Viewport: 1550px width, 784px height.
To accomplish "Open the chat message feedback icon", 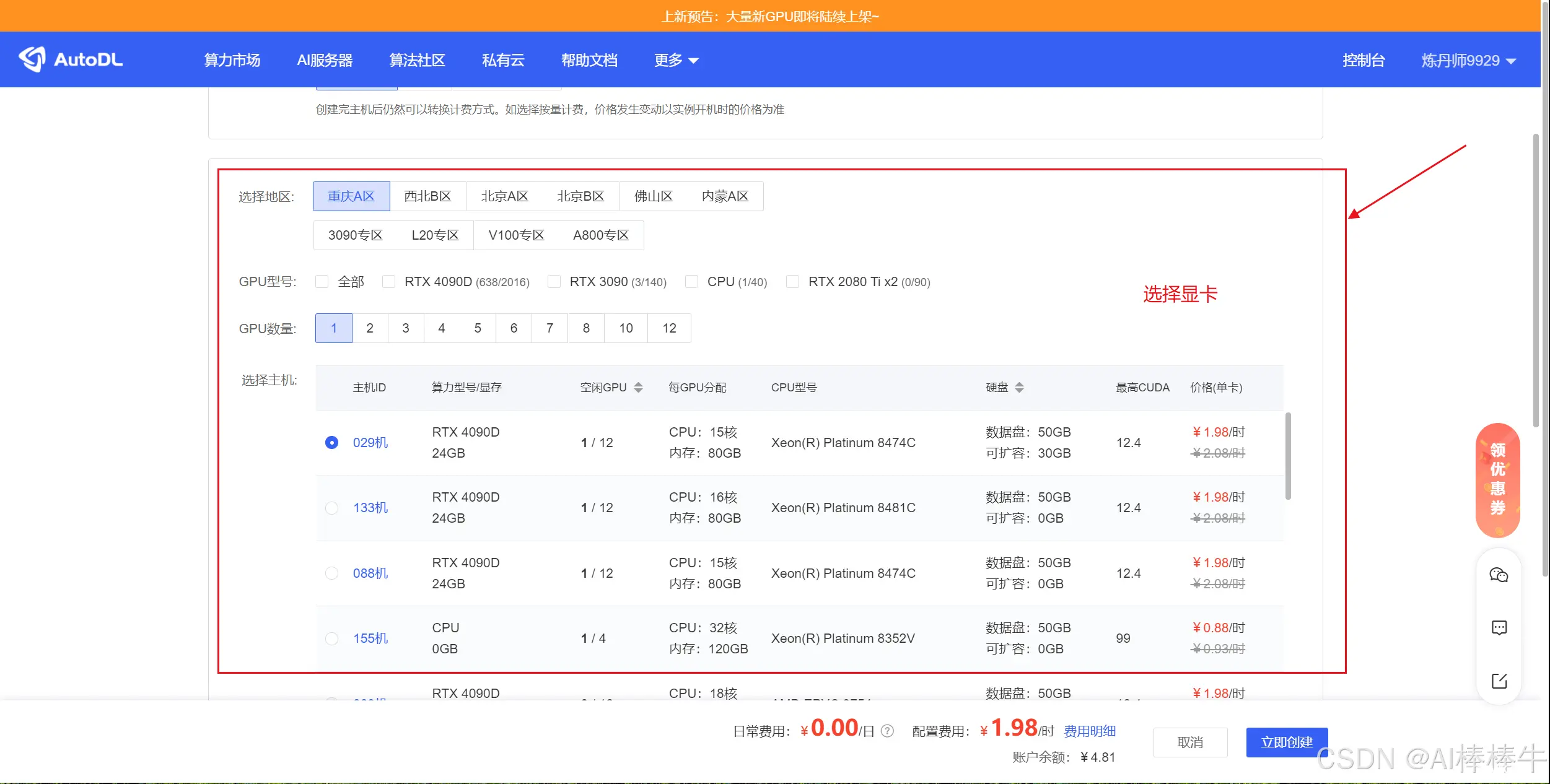I will [x=1499, y=628].
